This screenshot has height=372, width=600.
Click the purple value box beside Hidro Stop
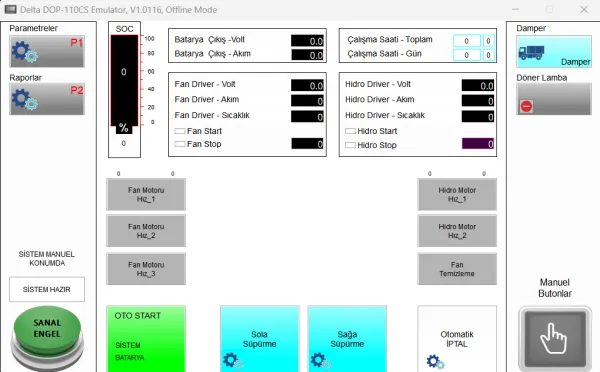pos(478,144)
